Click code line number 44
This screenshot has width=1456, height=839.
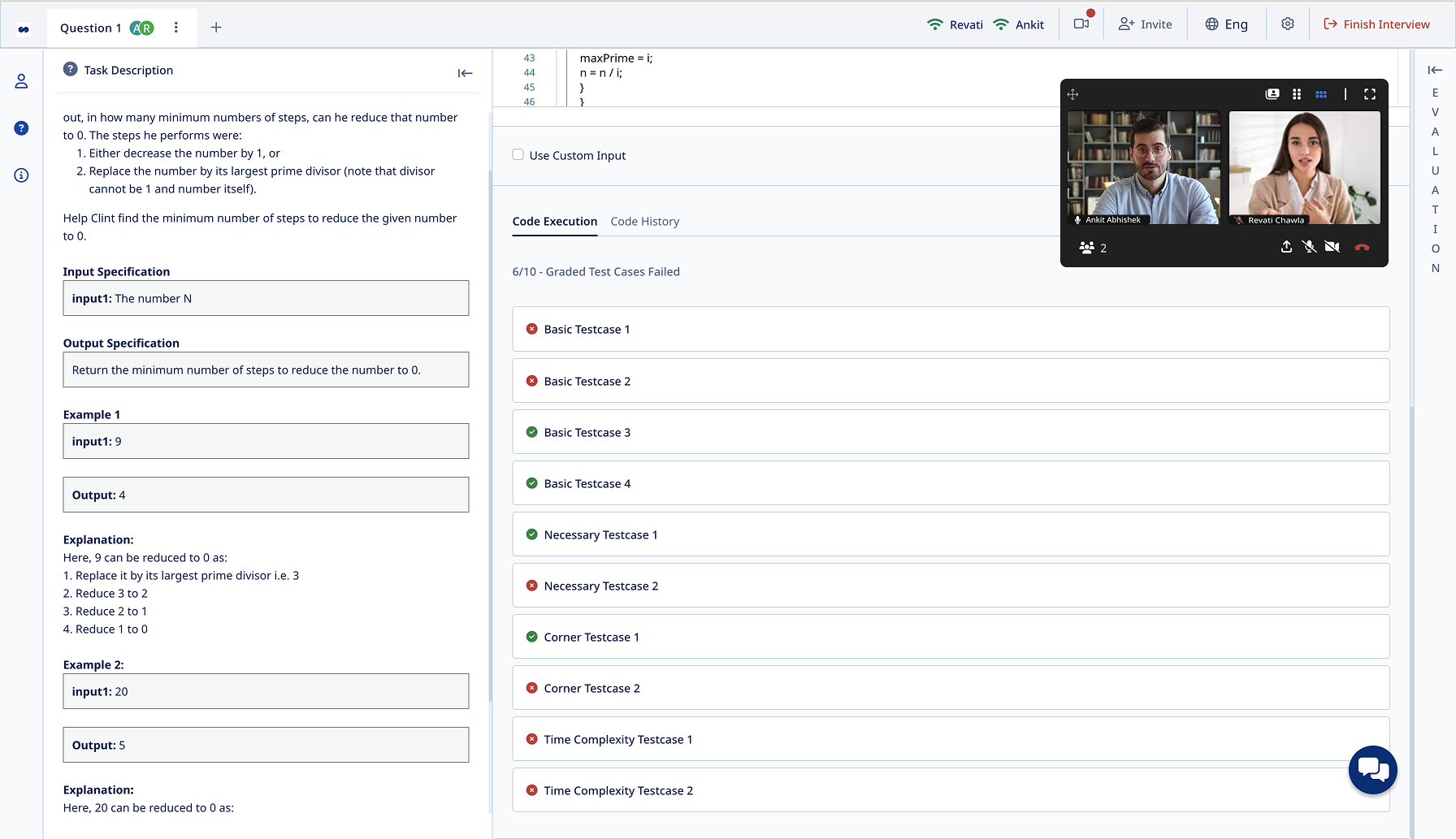coord(529,72)
